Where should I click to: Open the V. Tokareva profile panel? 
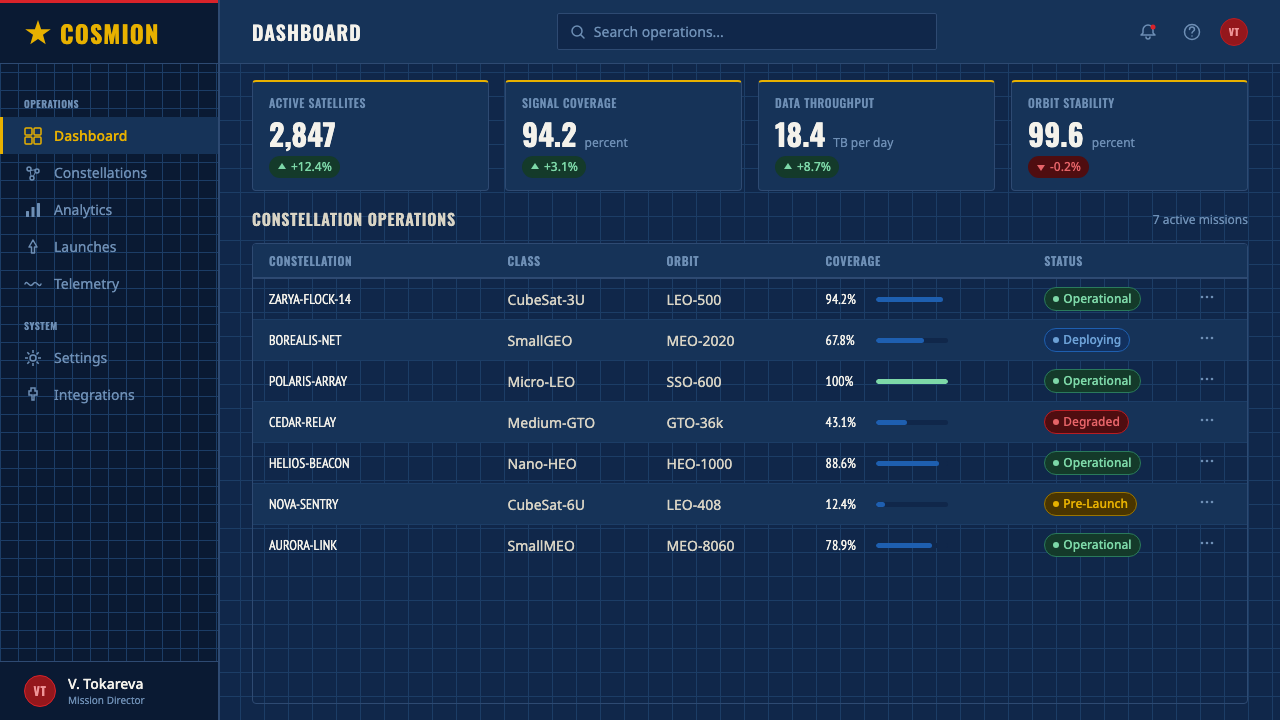pos(109,691)
